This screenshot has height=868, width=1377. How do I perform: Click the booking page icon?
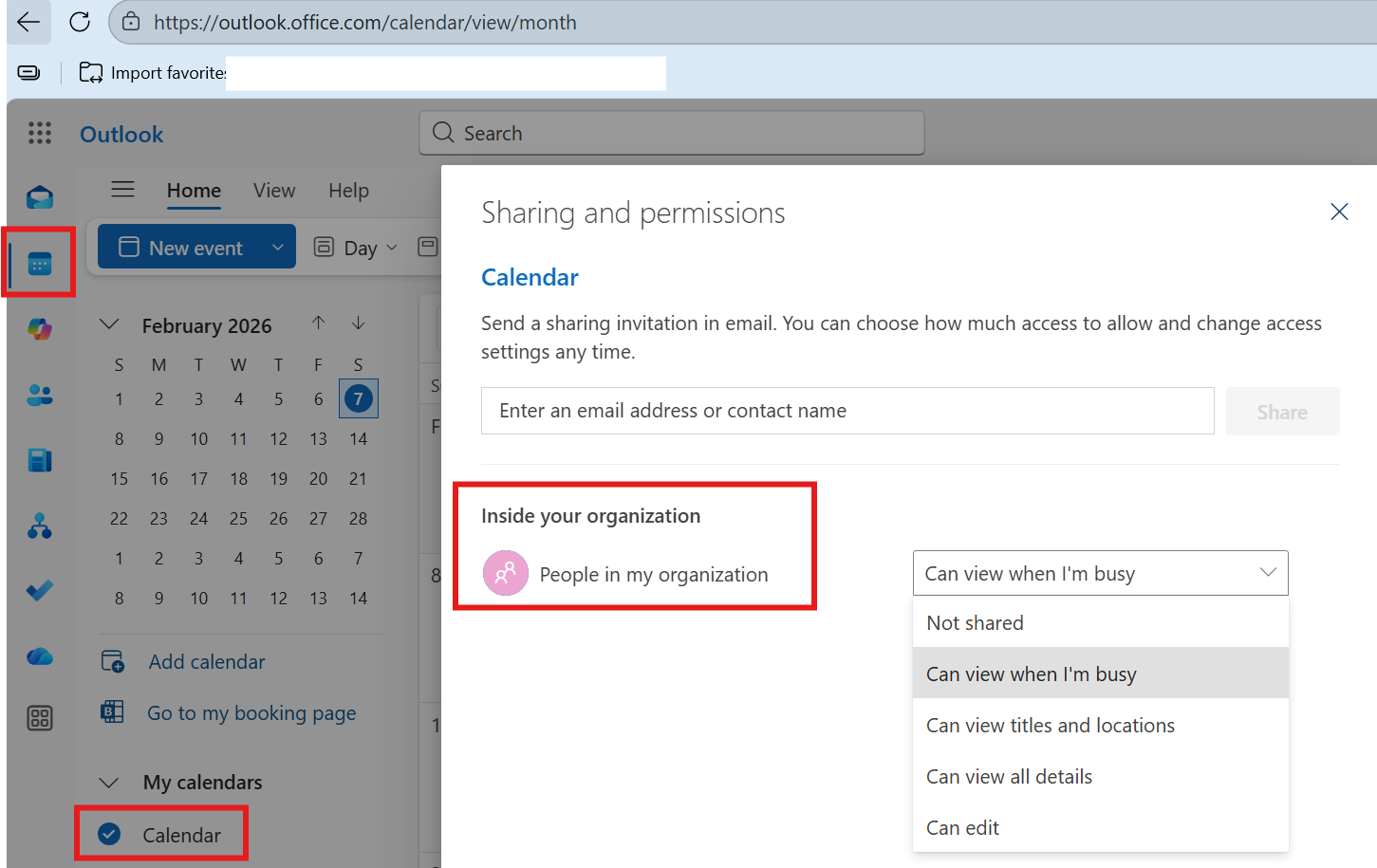coord(112,711)
